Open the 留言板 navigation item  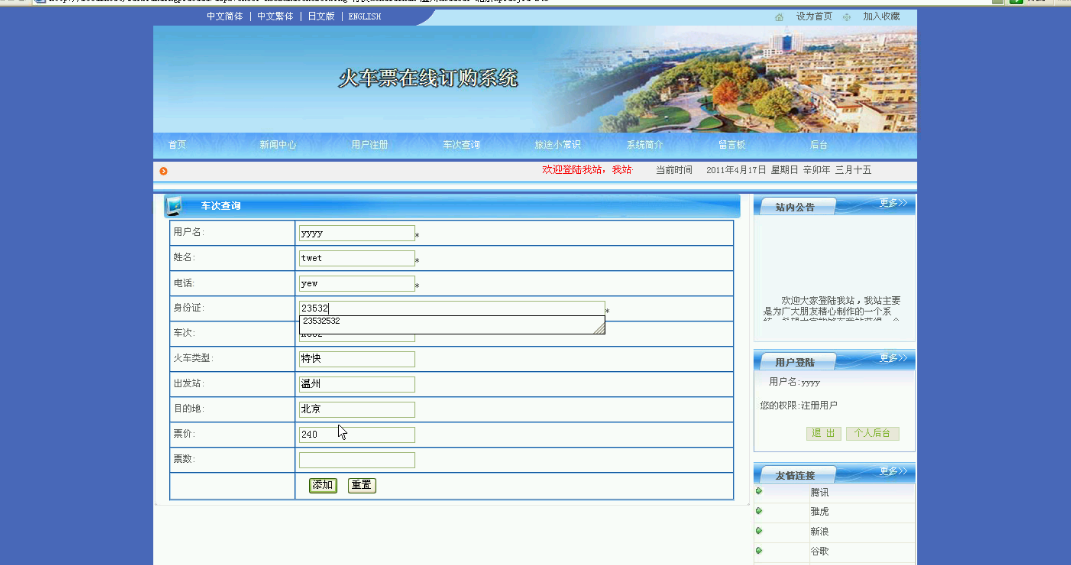tap(732, 145)
